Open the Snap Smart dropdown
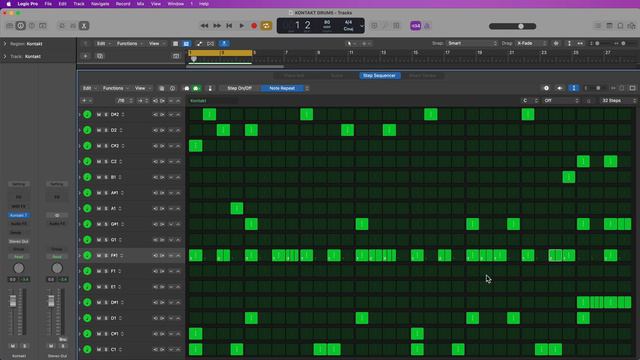Image resolution: width=640 pixels, height=360 pixels. [472, 43]
